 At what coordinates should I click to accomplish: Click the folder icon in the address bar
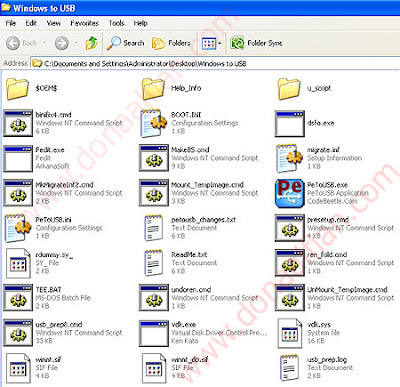coord(37,63)
